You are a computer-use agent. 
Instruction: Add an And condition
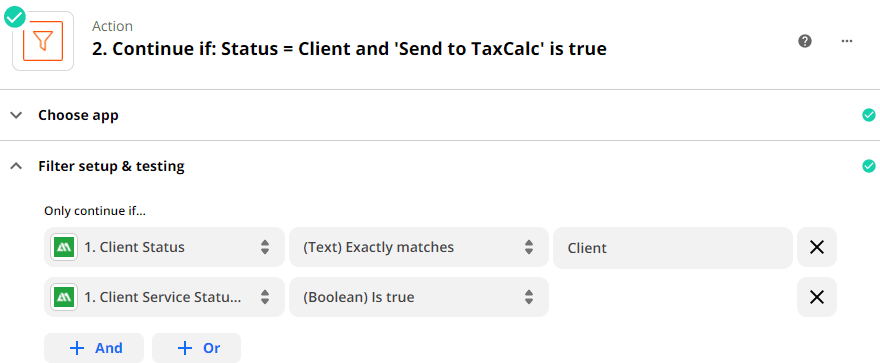[x=94, y=348]
